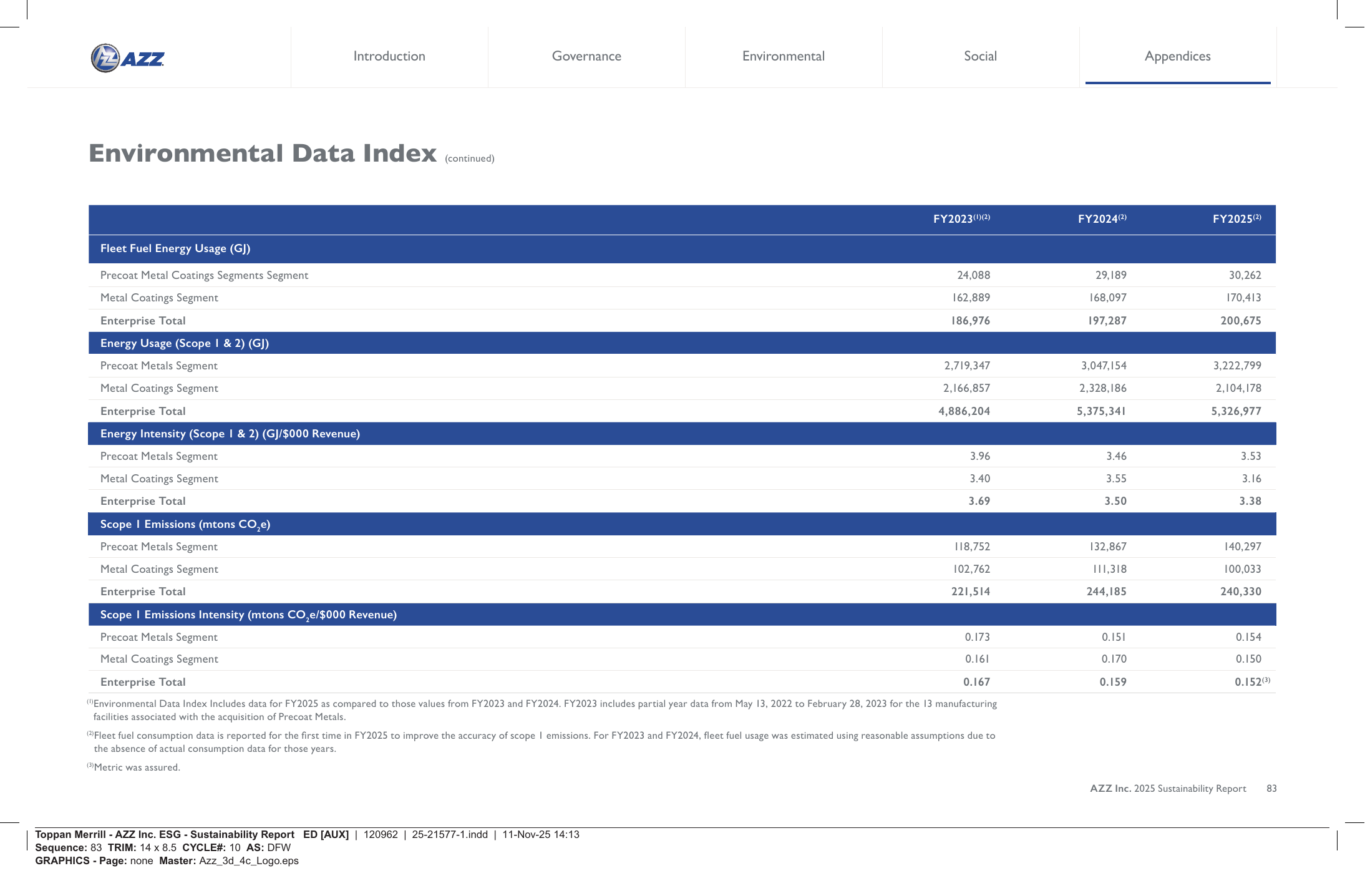Image resolution: width=1365 pixels, height=896 pixels.
Task: Click the value 2,719,347
Action: [966, 366]
